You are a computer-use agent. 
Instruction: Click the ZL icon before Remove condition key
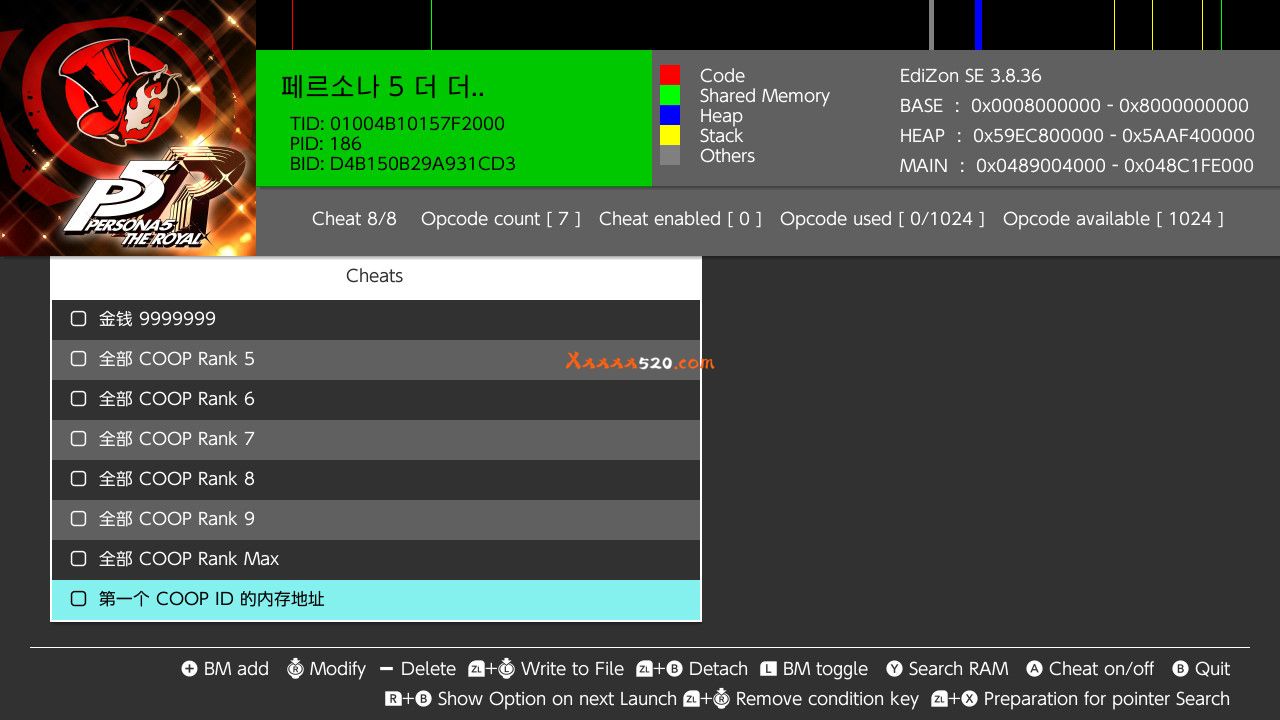pyautogui.click(x=692, y=699)
